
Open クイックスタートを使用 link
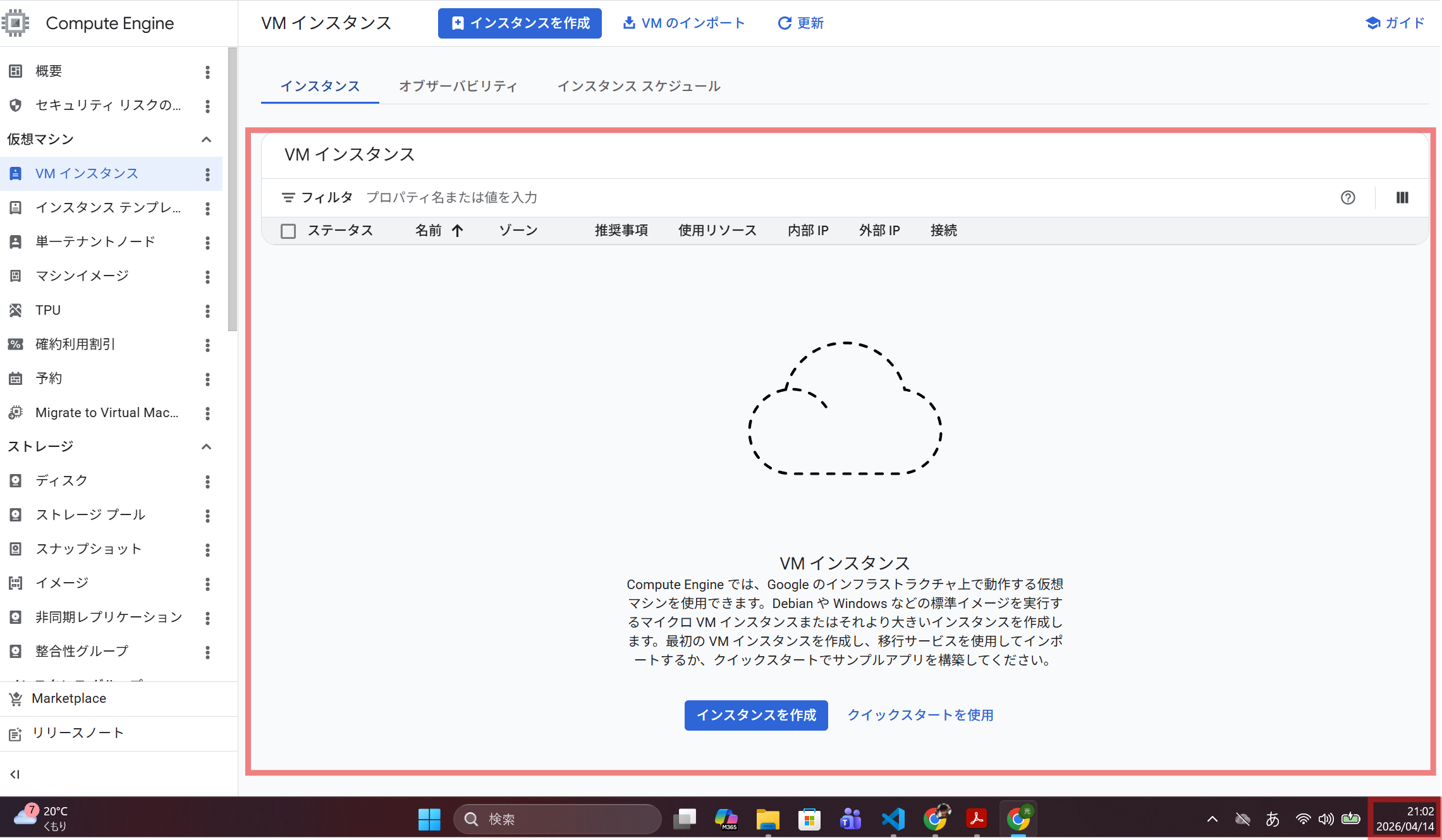(920, 715)
